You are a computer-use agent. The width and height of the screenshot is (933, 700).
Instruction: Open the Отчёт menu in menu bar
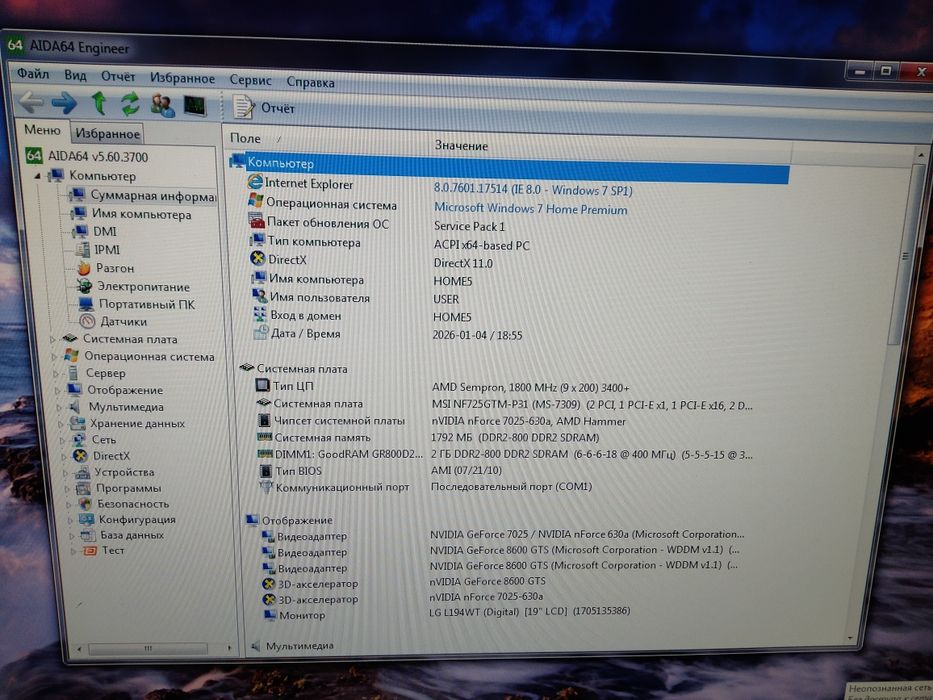[x=118, y=77]
